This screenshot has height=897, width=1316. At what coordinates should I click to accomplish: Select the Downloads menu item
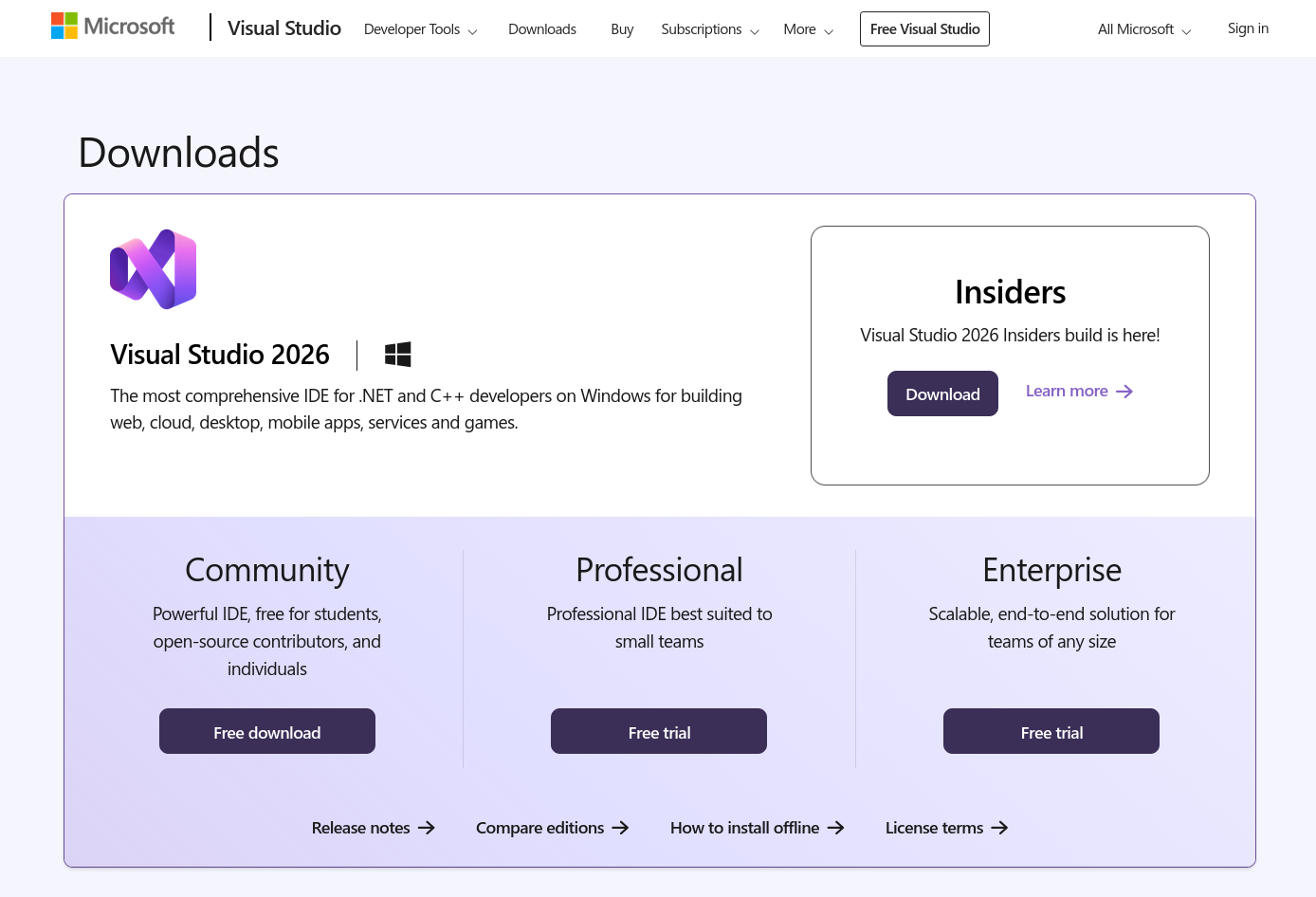[x=541, y=28]
